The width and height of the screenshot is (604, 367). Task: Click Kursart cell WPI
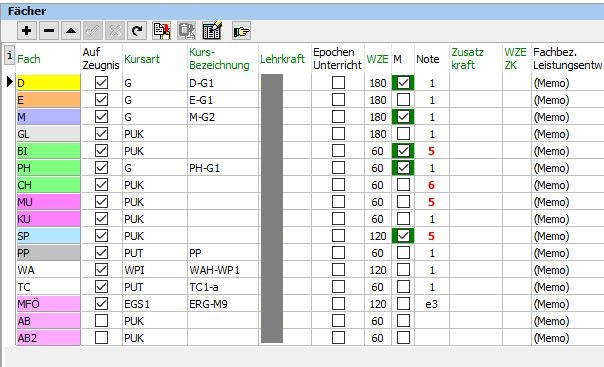154,270
